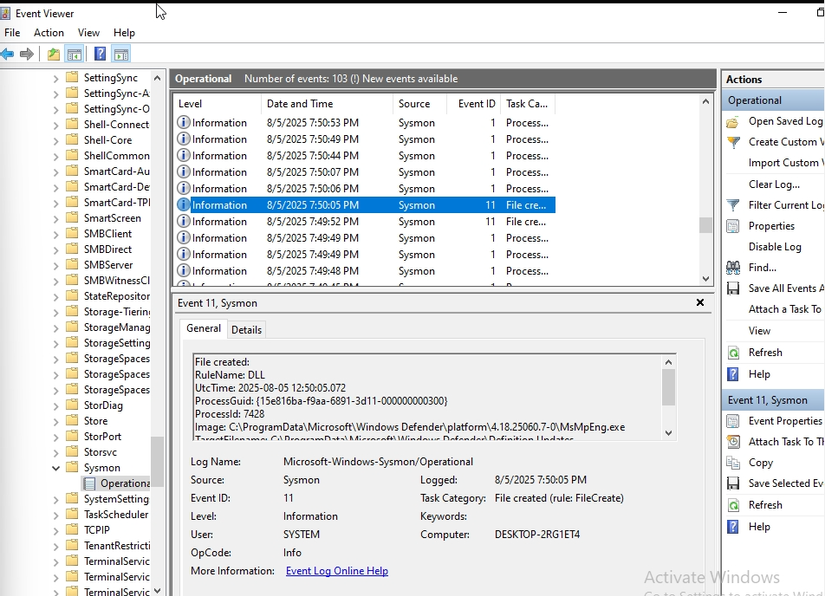Click the event description scrollbar thumb
The width and height of the screenshot is (825, 596).
pos(668,387)
